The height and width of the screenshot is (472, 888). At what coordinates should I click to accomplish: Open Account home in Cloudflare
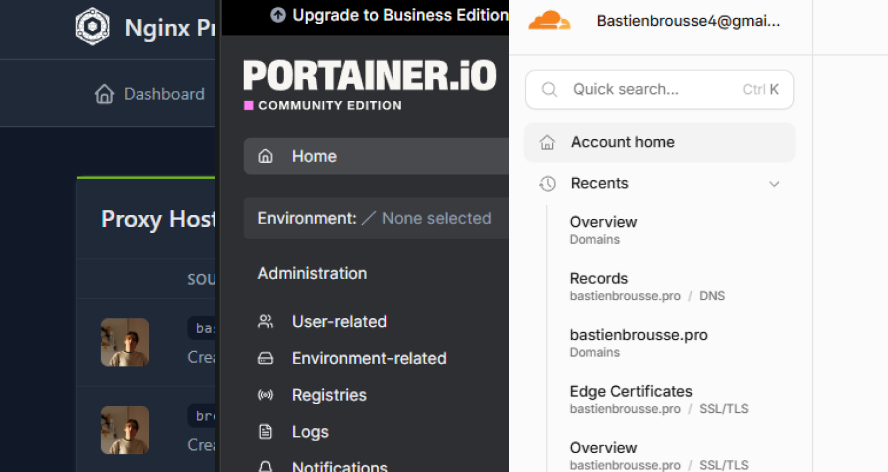659,142
